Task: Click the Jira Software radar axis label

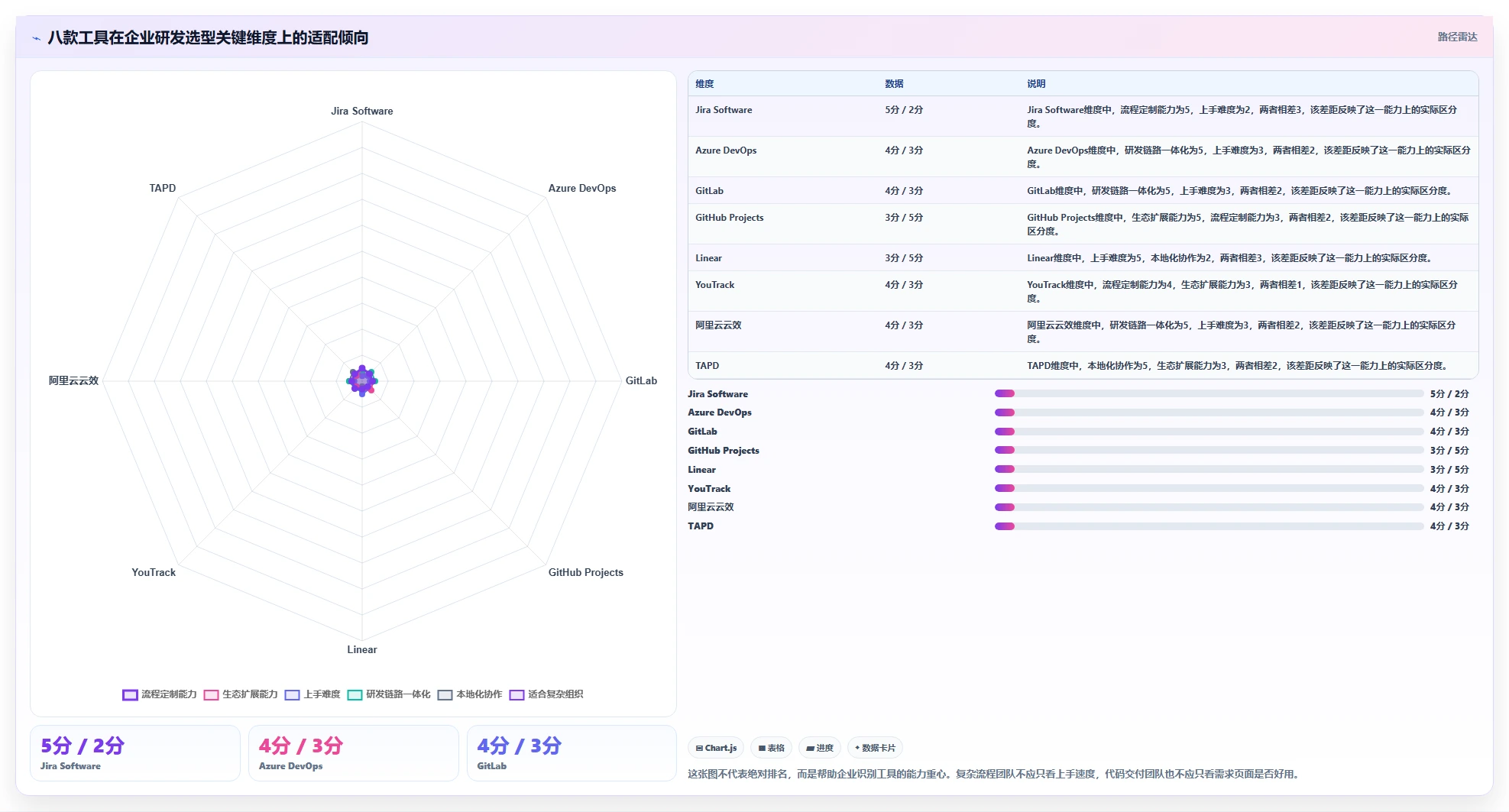Action: coord(362,111)
